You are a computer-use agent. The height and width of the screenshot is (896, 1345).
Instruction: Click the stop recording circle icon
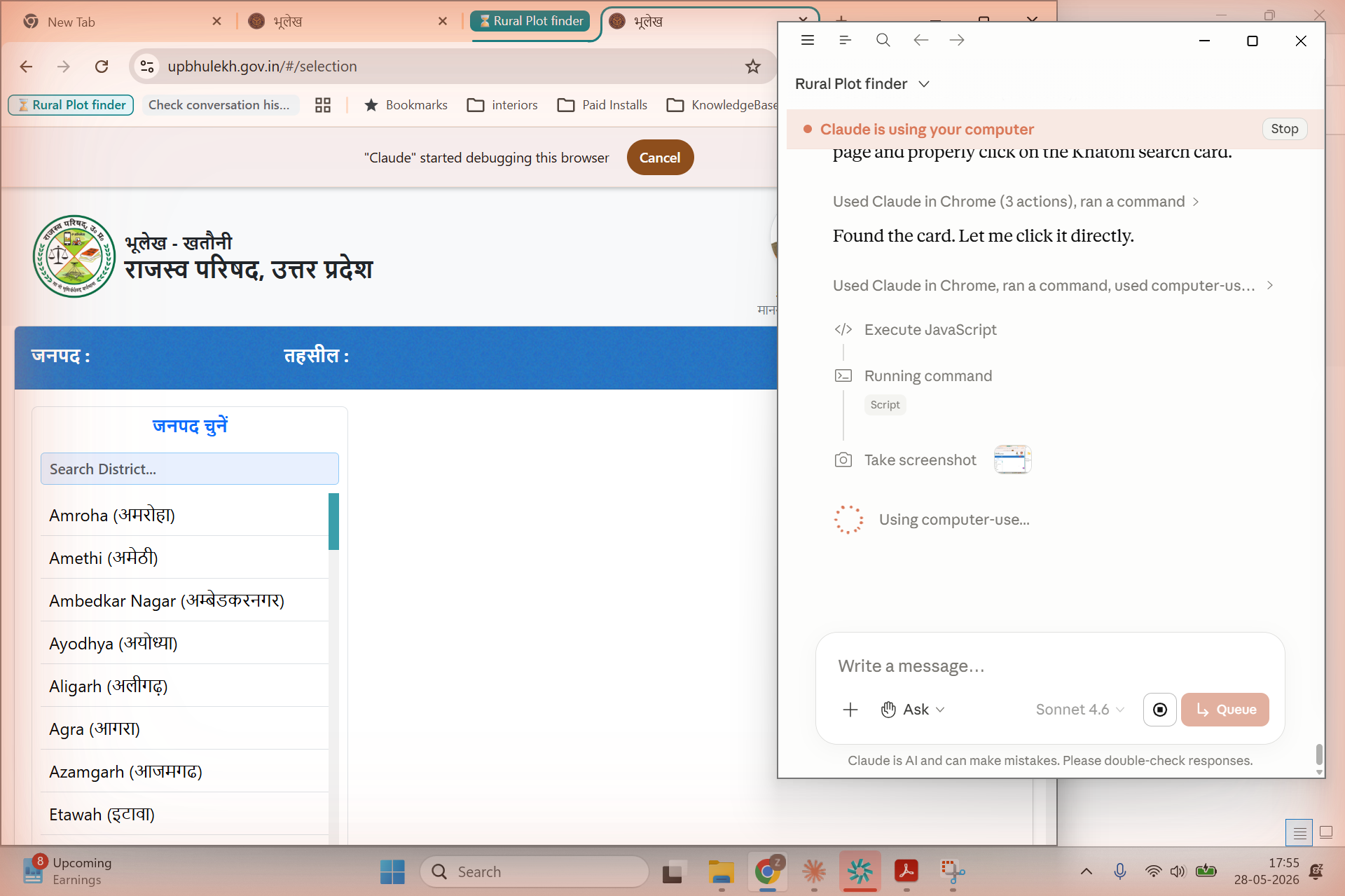[x=1160, y=710]
